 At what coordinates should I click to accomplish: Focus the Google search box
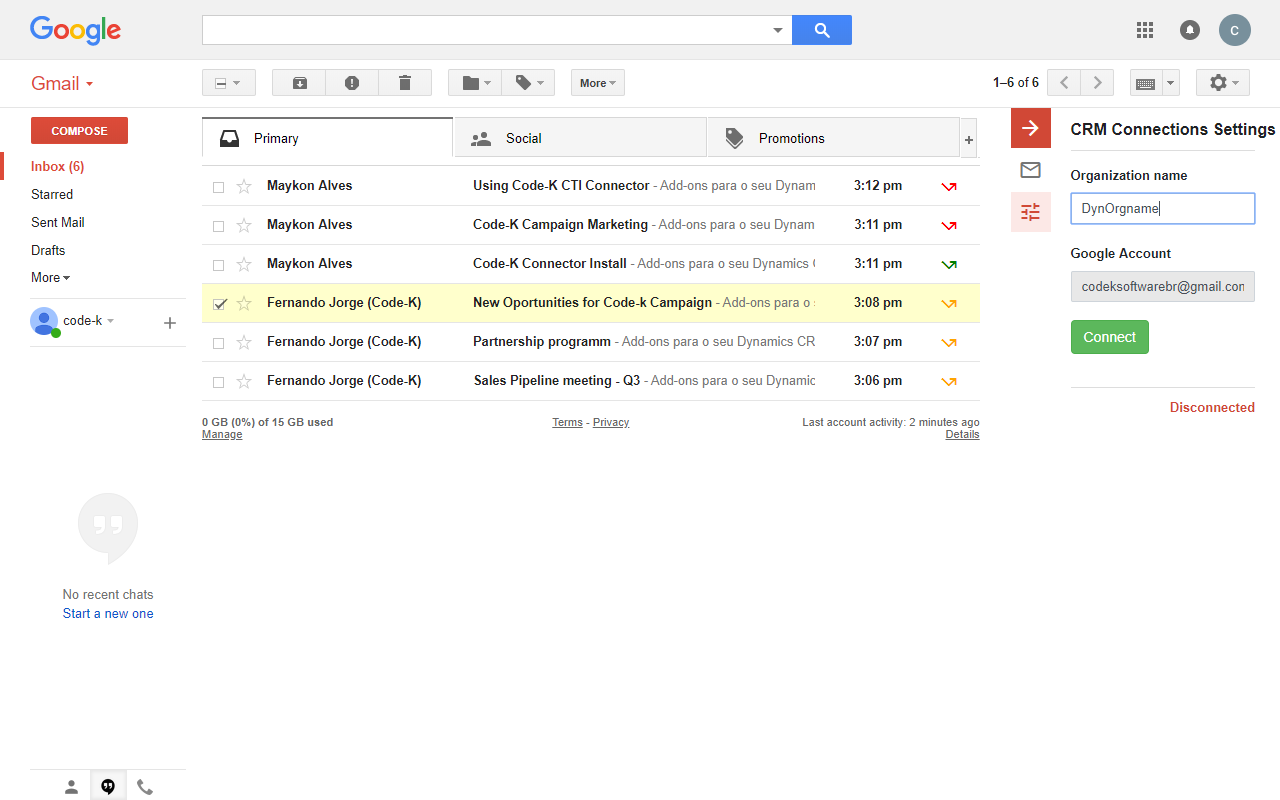click(486, 30)
